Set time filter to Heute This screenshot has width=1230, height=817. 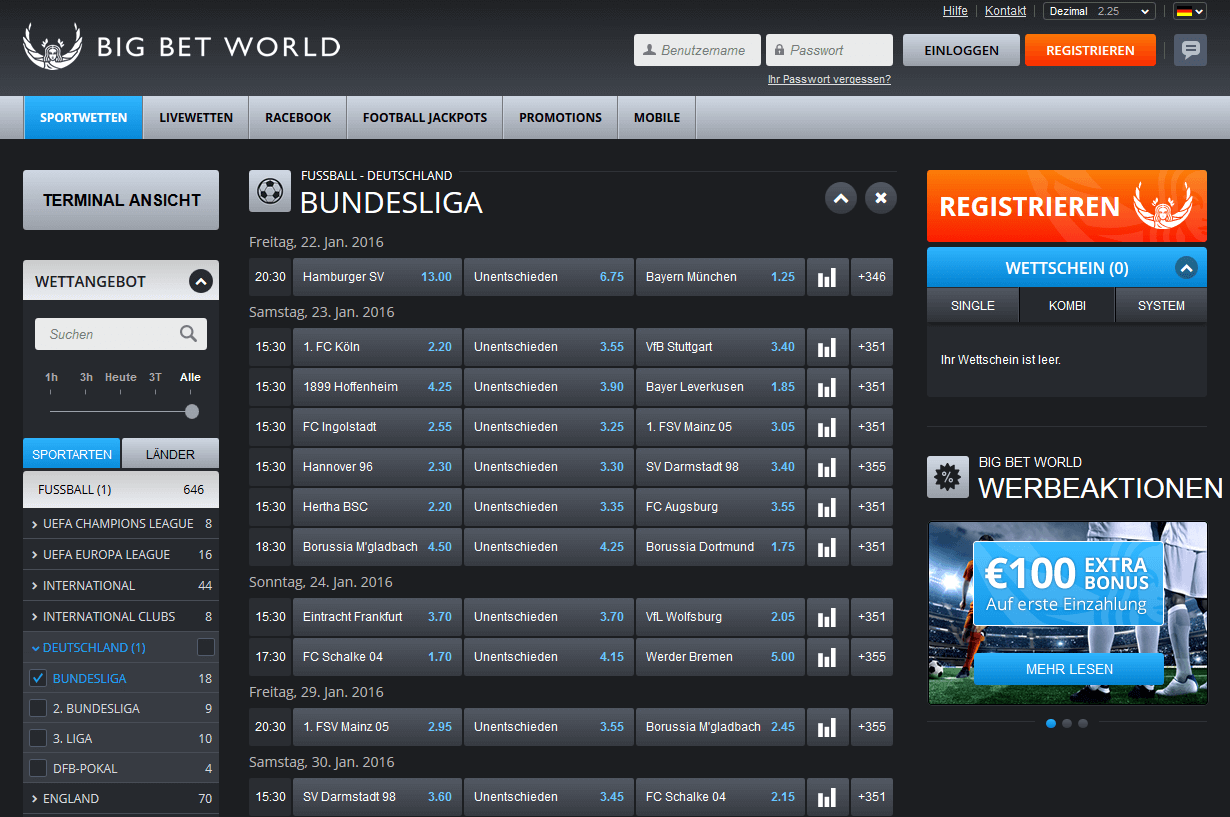pos(121,377)
